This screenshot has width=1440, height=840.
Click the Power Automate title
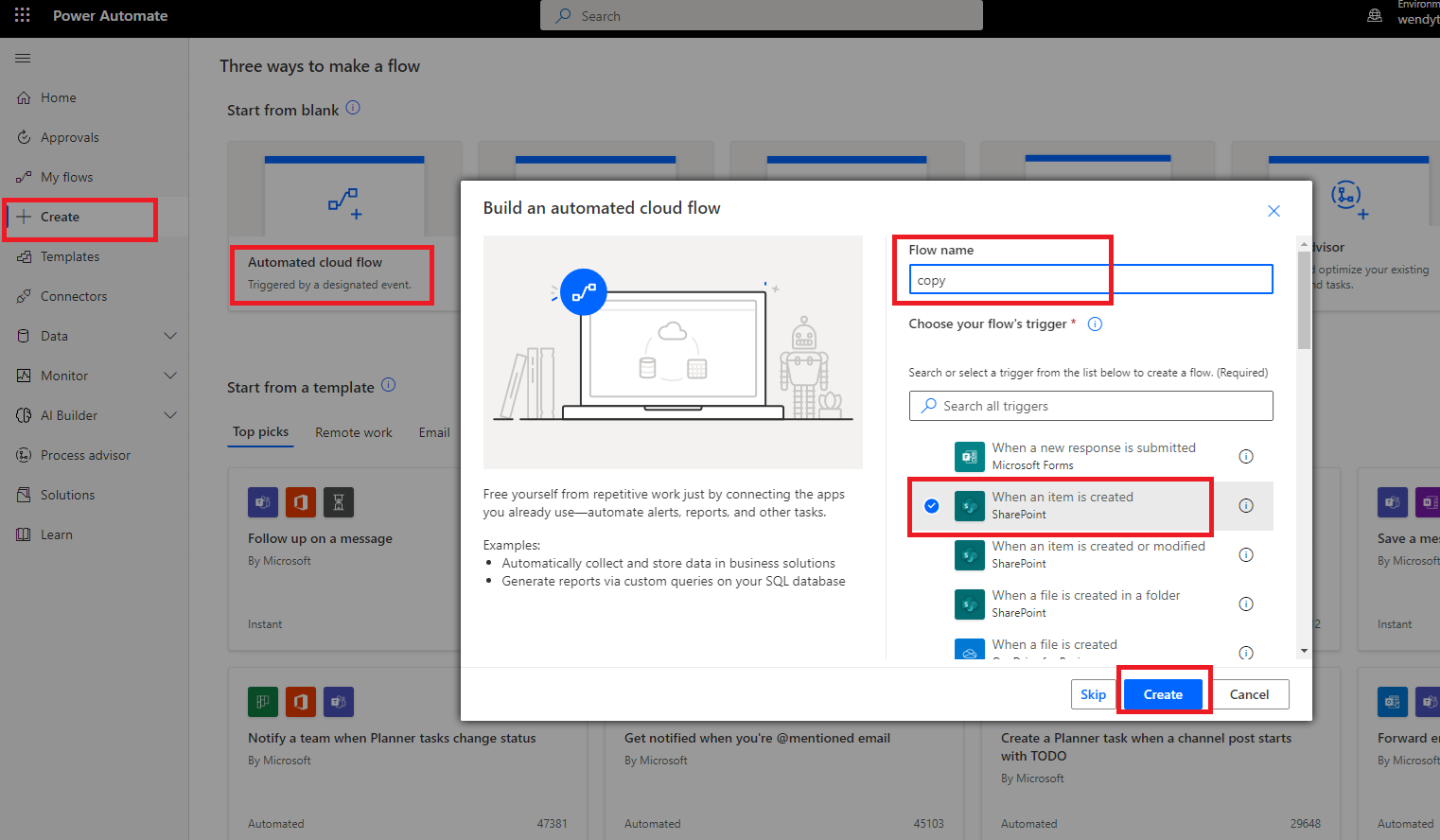tap(110, 15)
